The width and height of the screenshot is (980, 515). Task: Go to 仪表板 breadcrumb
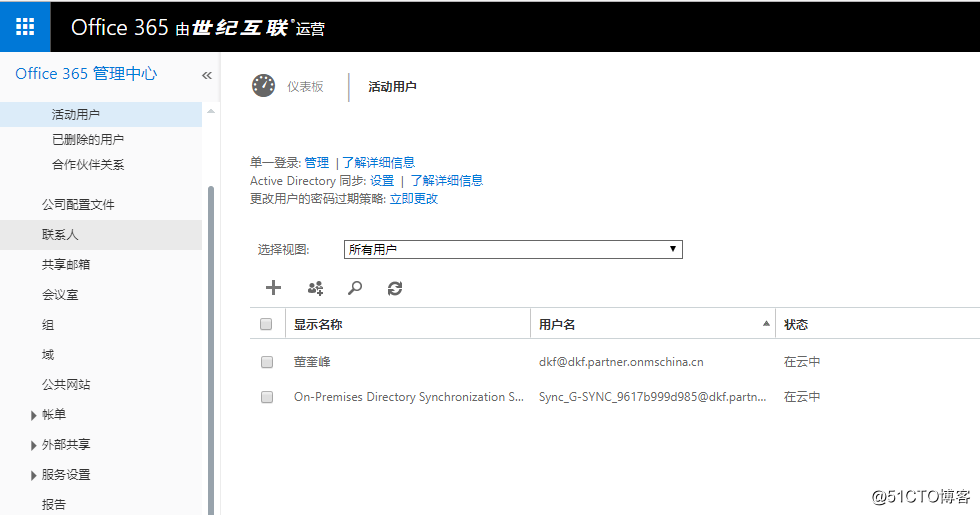coord(305,86)
